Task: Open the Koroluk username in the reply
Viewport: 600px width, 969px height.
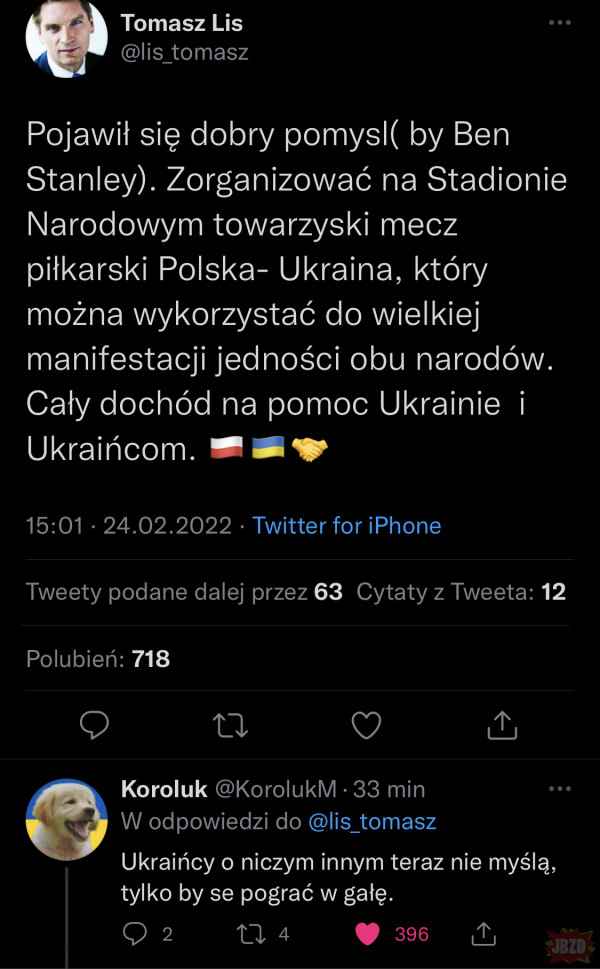Action: pos(164,789)
